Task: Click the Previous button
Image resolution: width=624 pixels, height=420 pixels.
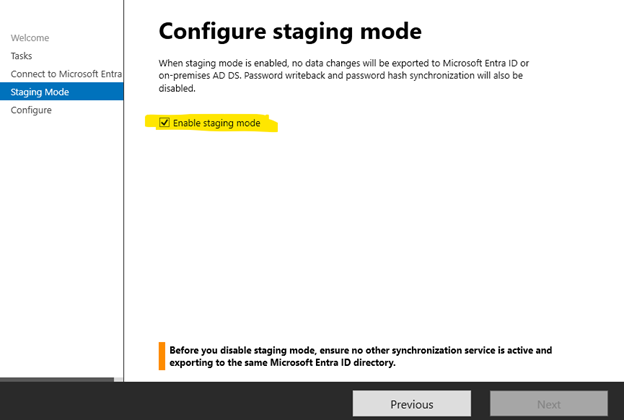Action: coord(411,404)
